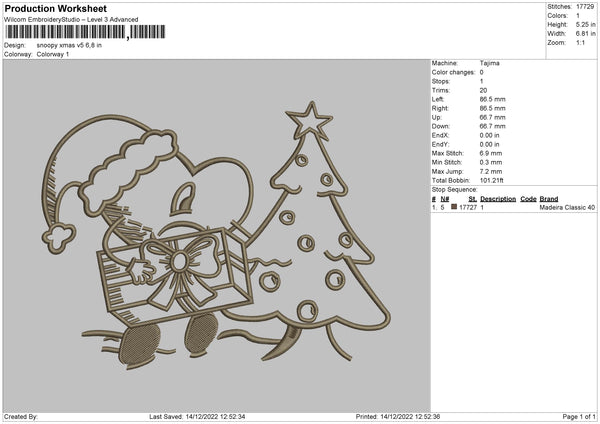Viewport: 600px width, 424px height.
Task: Click the Left value 86.5 mm
Action: [492, 99]
